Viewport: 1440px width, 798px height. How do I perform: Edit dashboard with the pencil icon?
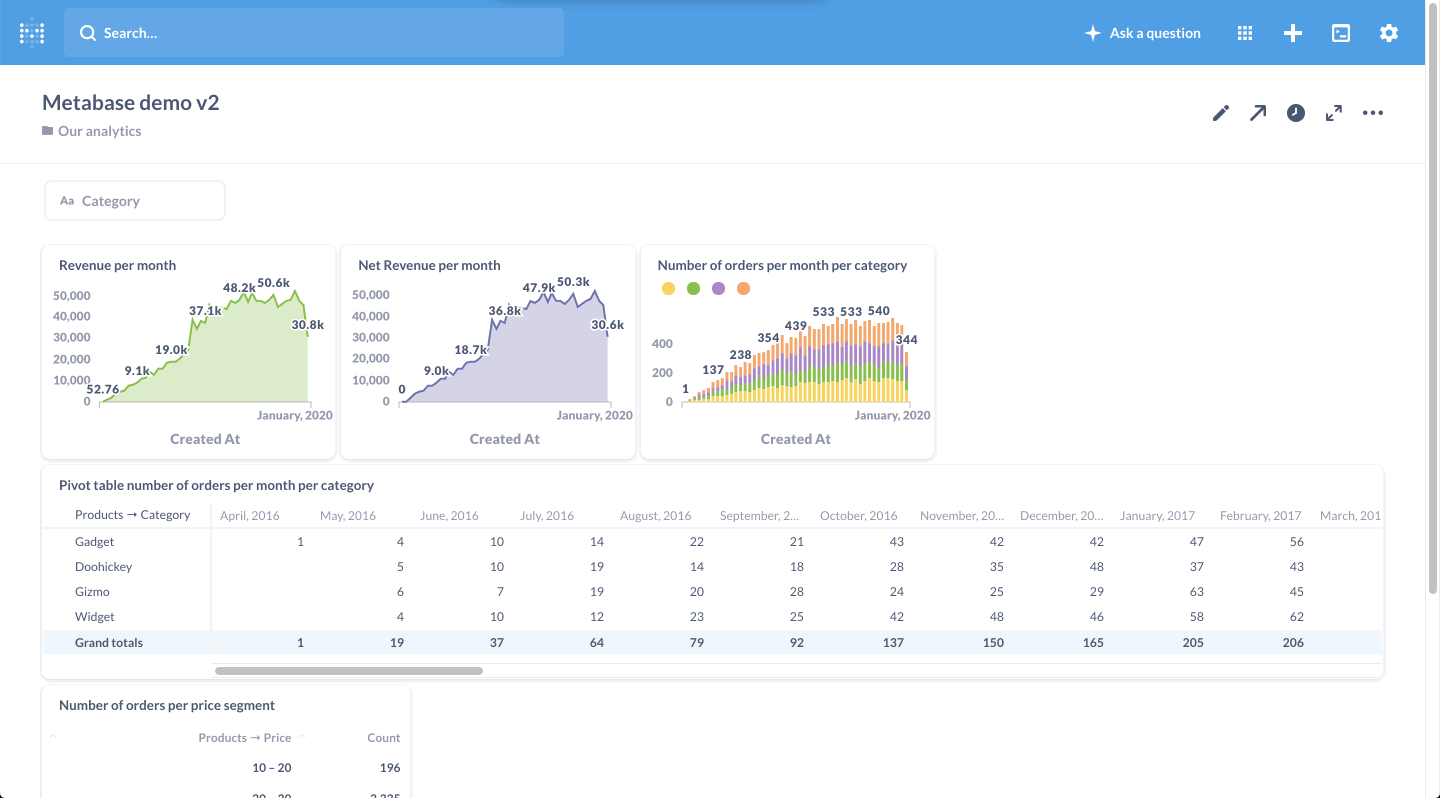(1220, 113)
